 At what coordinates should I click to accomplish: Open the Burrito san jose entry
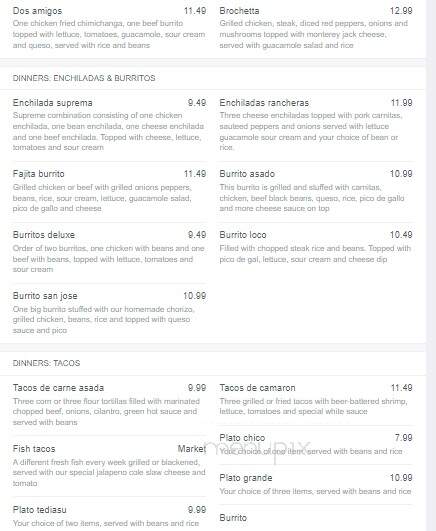[x=45, y=296]
